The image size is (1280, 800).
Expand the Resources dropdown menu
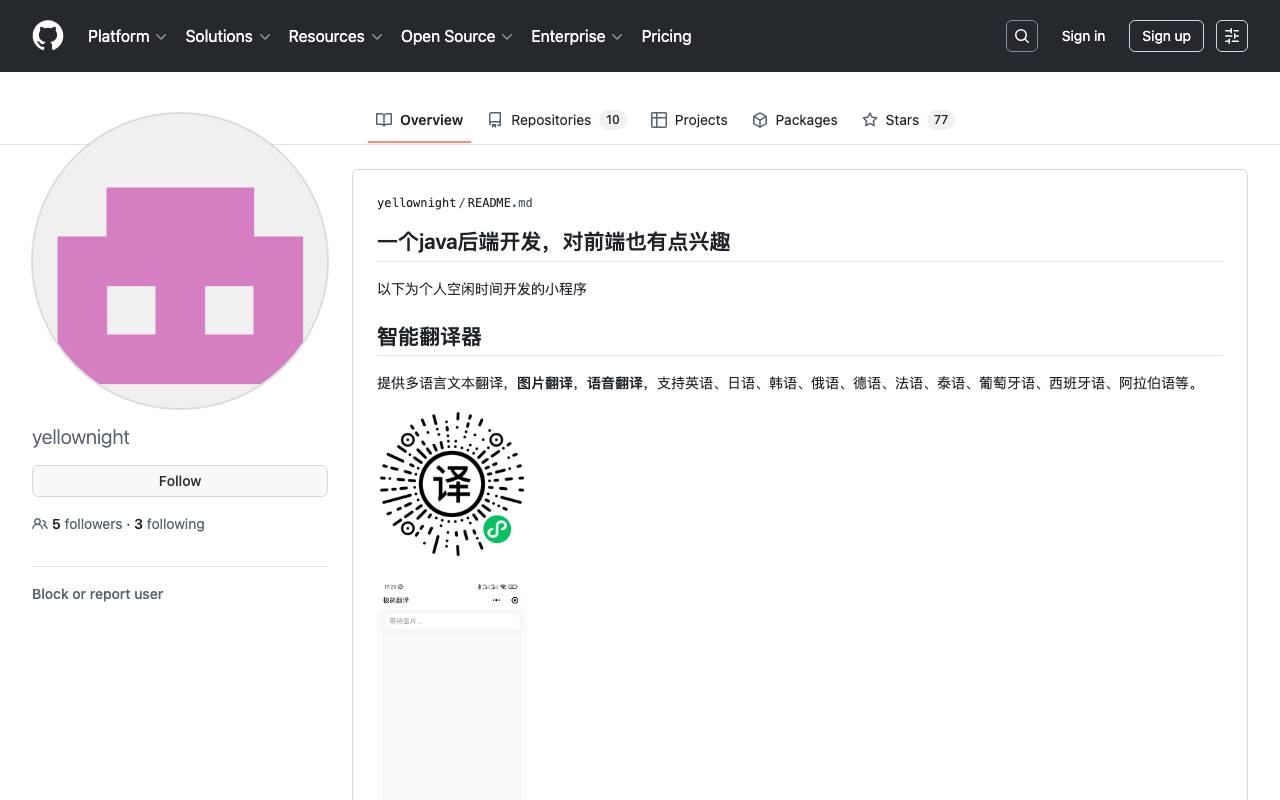point(335,36)
